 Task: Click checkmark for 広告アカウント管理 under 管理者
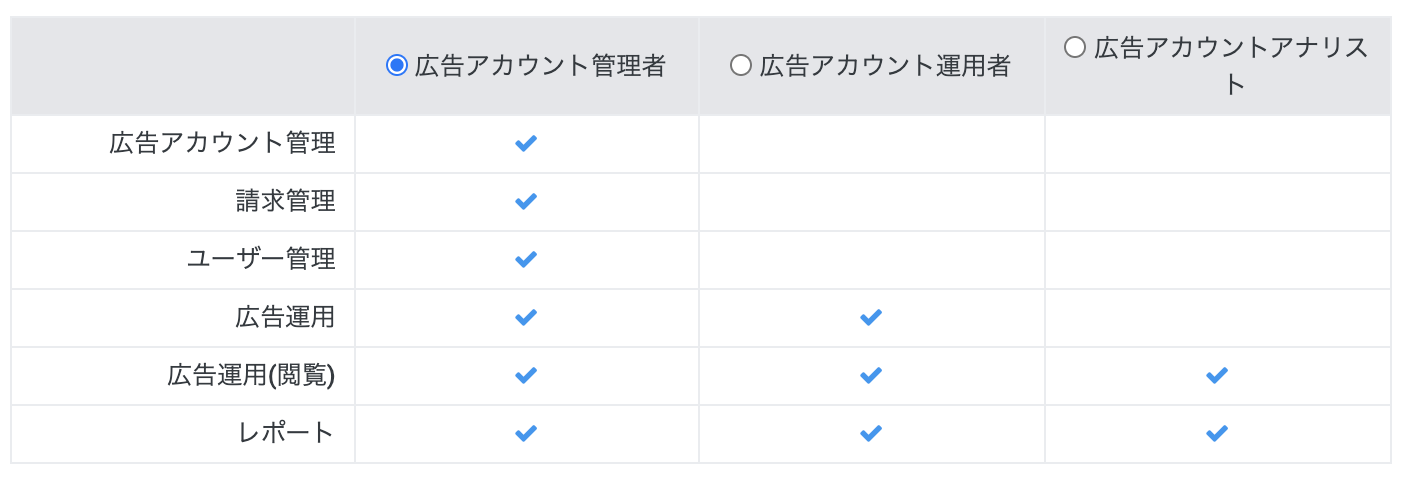[x=526, y=143]
